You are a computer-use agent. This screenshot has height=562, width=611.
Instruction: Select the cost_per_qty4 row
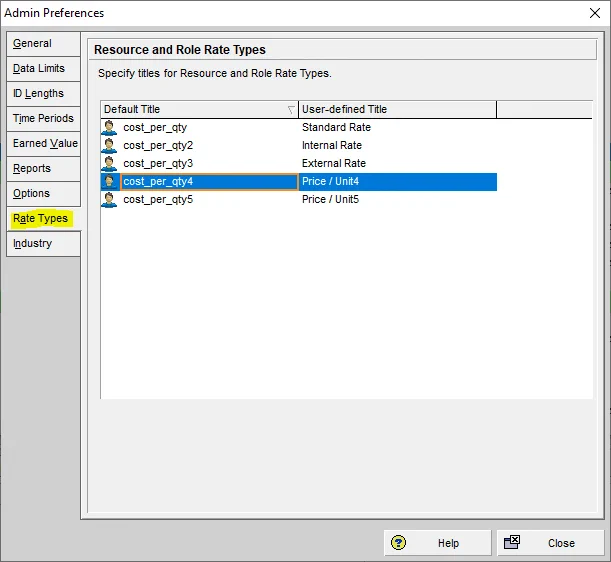(x=298, y=182)
